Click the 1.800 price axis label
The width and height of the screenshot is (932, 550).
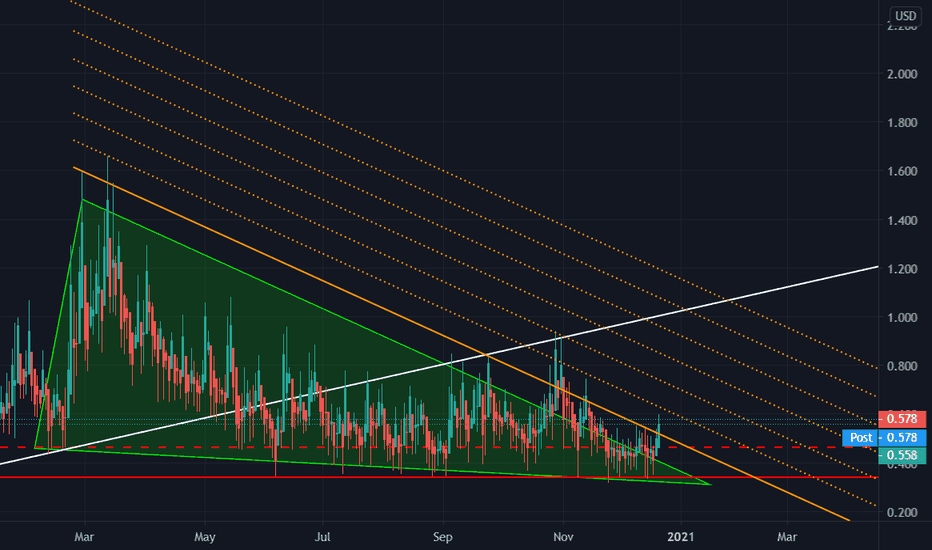click(x=902, y=123)
